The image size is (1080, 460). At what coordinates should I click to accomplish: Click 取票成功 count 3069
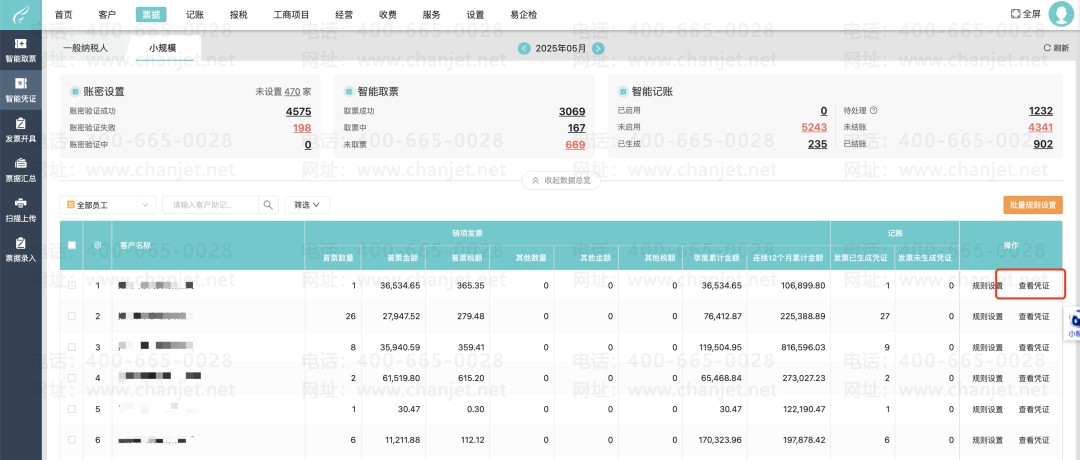(x=572, y=112)
